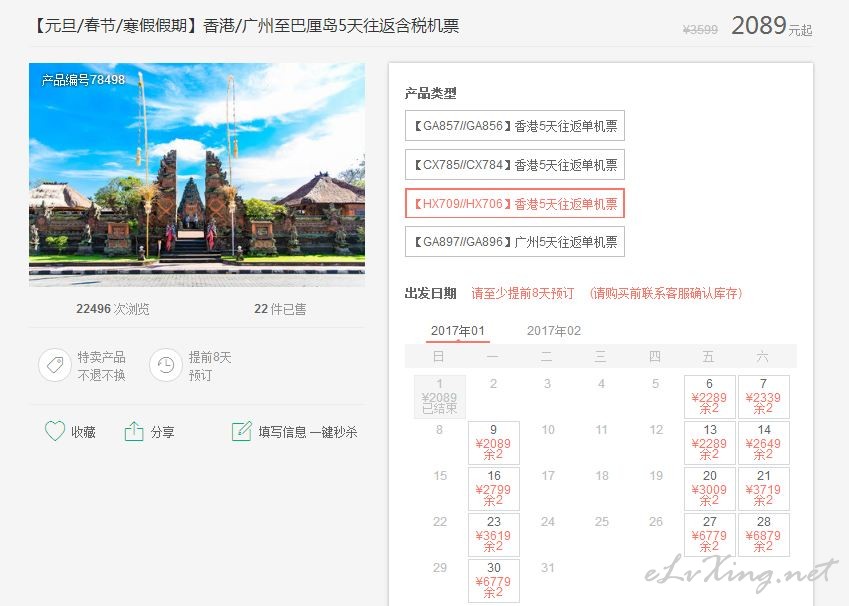This screenshot has height=606, width=849.
Task: Click the heart favorite icon
Action: [x=55, y=431]
